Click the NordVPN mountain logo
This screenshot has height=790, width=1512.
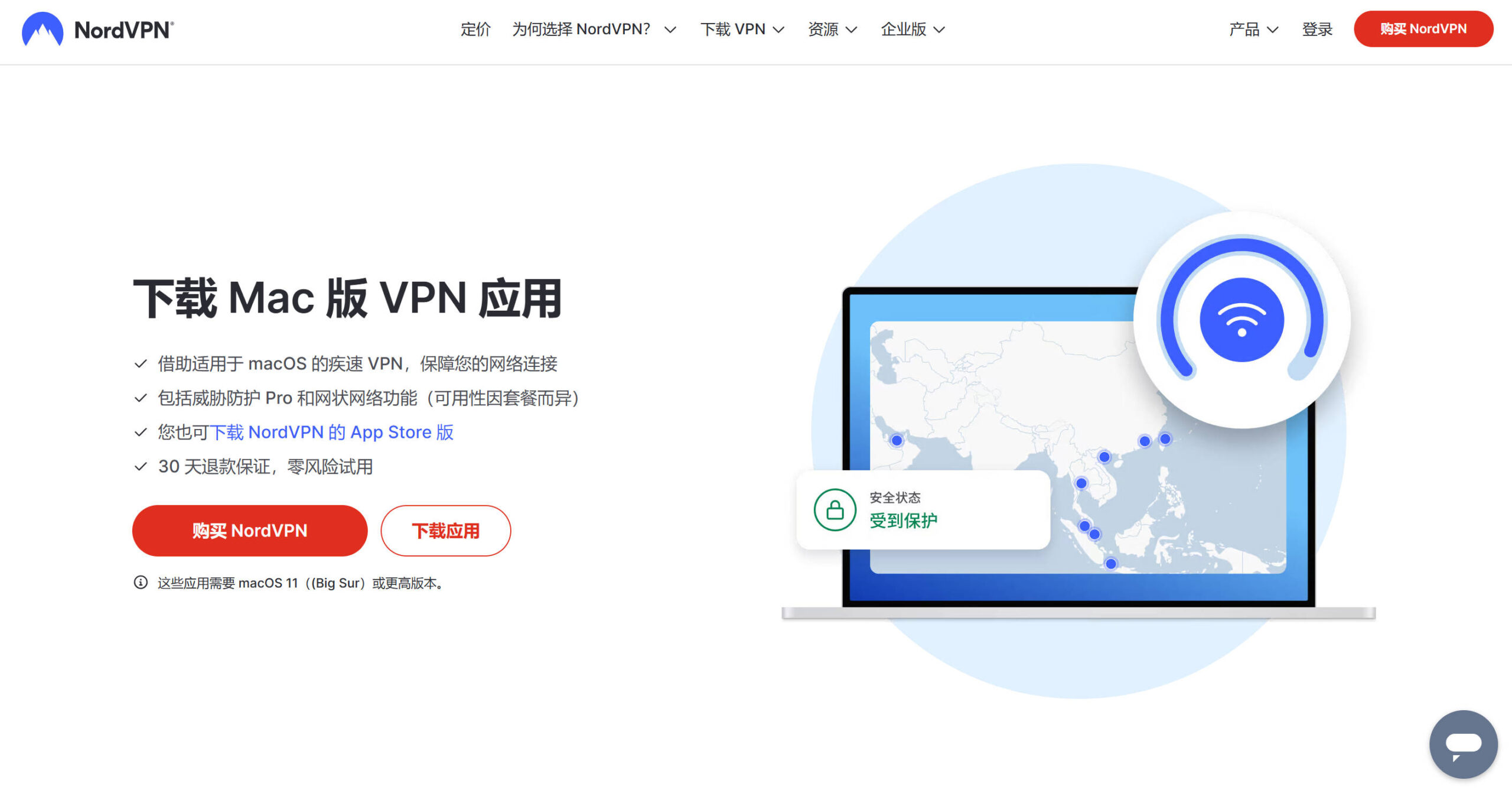[42, 29]
